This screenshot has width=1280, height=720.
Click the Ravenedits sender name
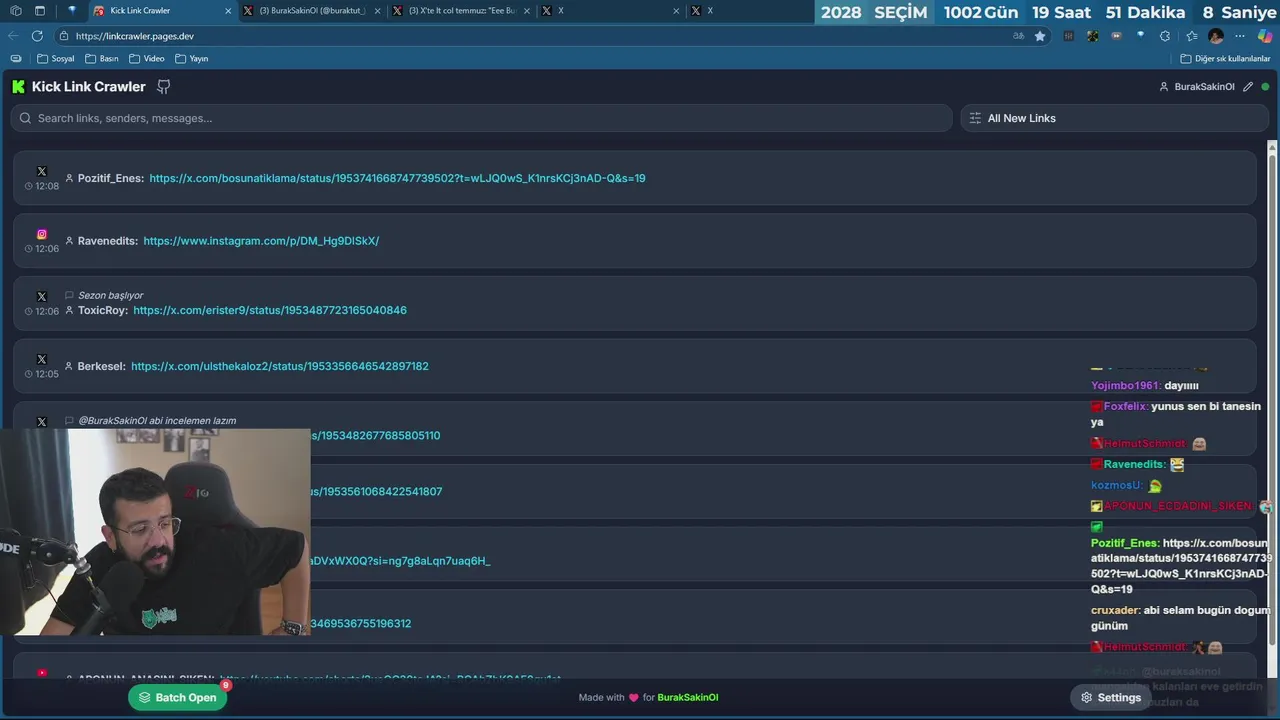click(x=107, y=241)
